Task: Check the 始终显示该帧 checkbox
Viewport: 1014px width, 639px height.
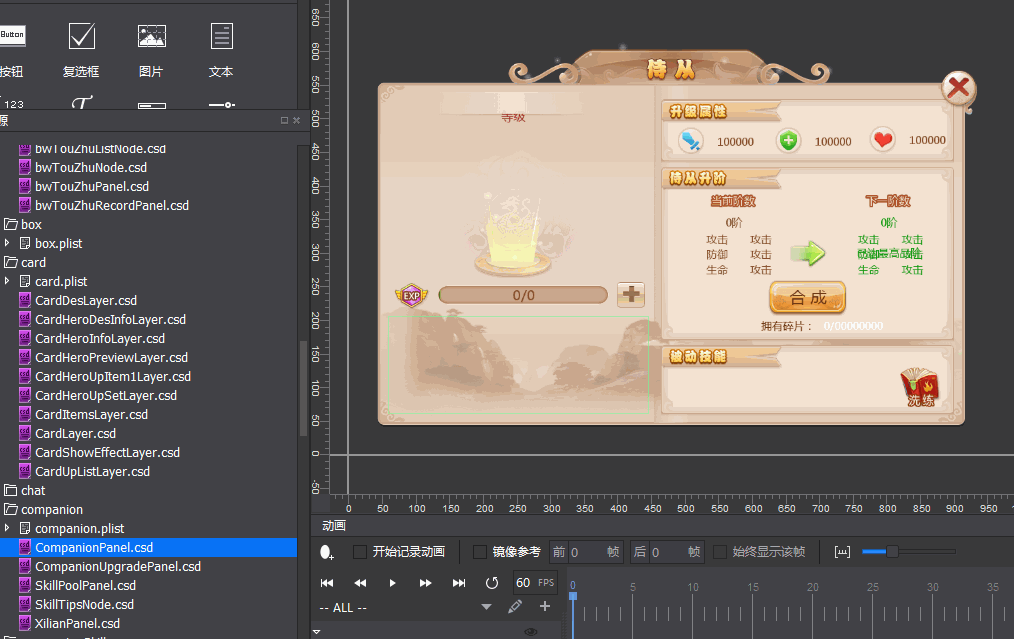Action: 720,552
